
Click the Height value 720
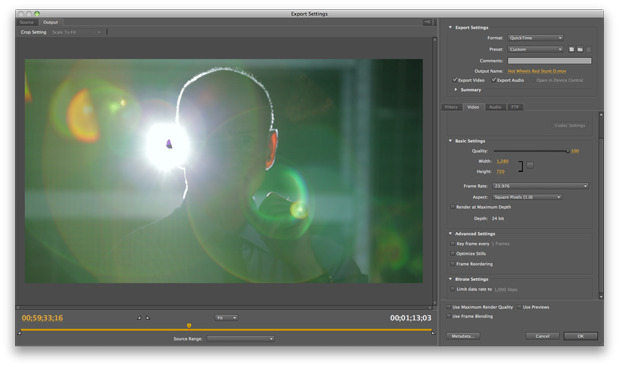click(x=500, y=171)
